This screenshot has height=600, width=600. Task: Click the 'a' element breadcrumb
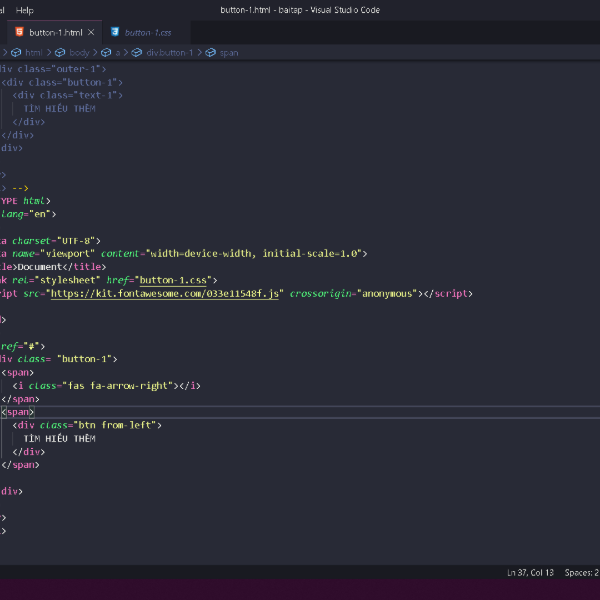click(x=117, y=52)
